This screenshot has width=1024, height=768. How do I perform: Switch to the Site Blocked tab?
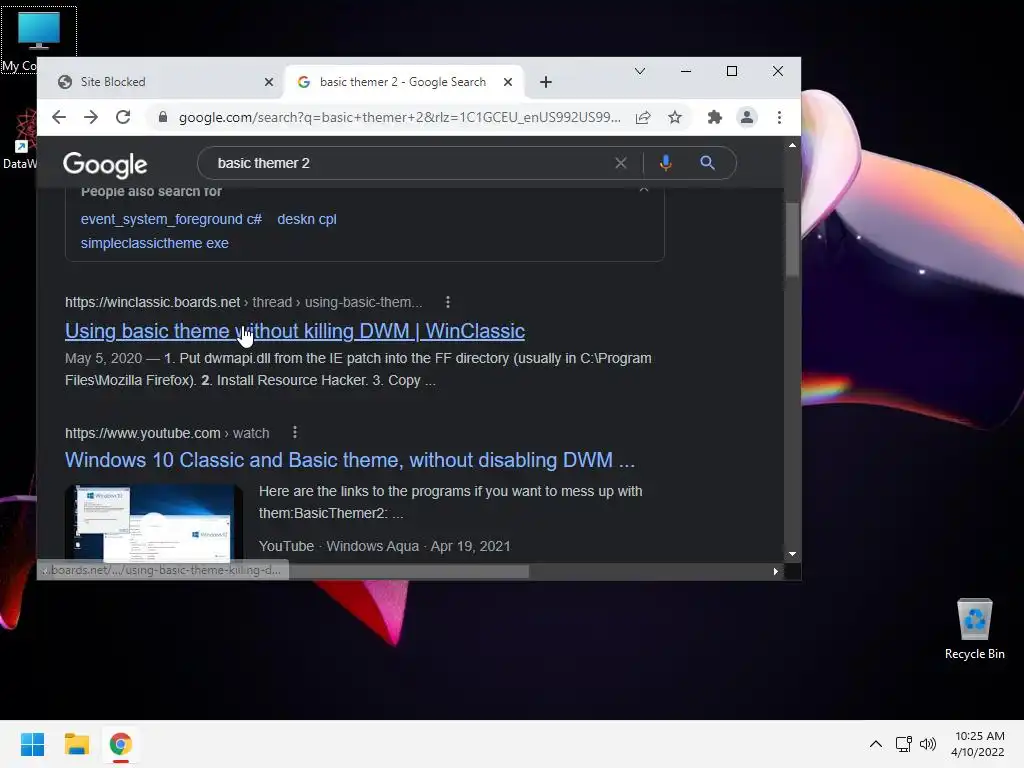coord(160,82)
